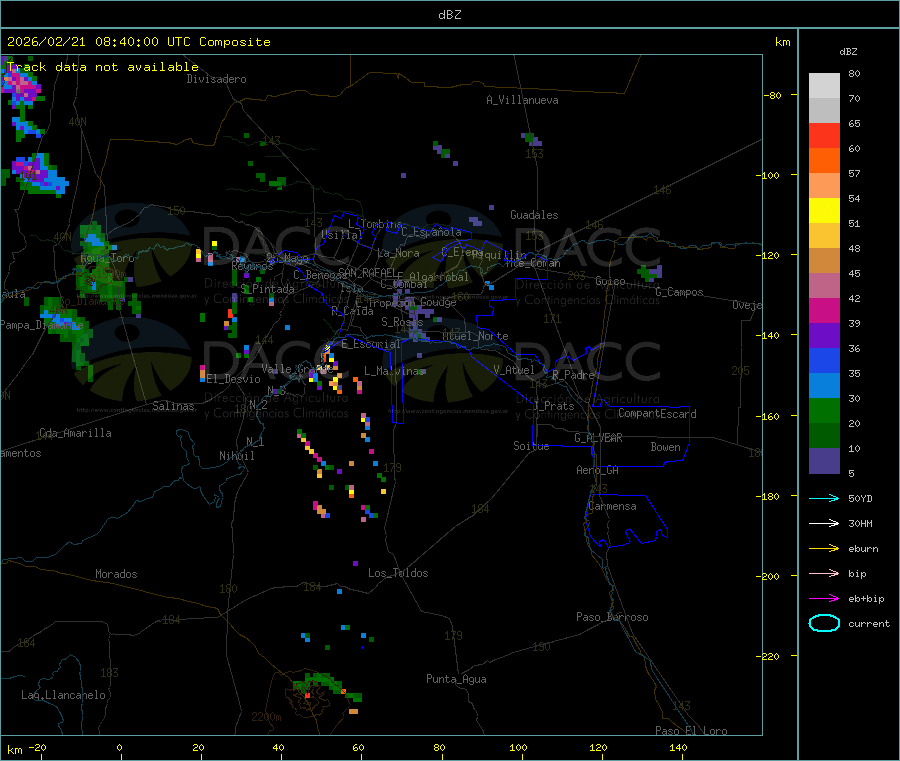Click the dBZ title at top
Viewport: 900px width, 761px height.
449,15
